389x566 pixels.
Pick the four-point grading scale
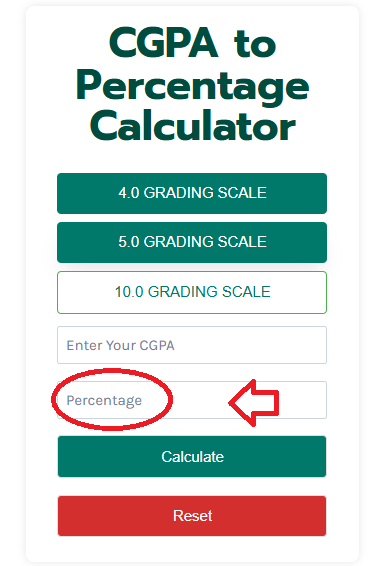coord(192,193)
